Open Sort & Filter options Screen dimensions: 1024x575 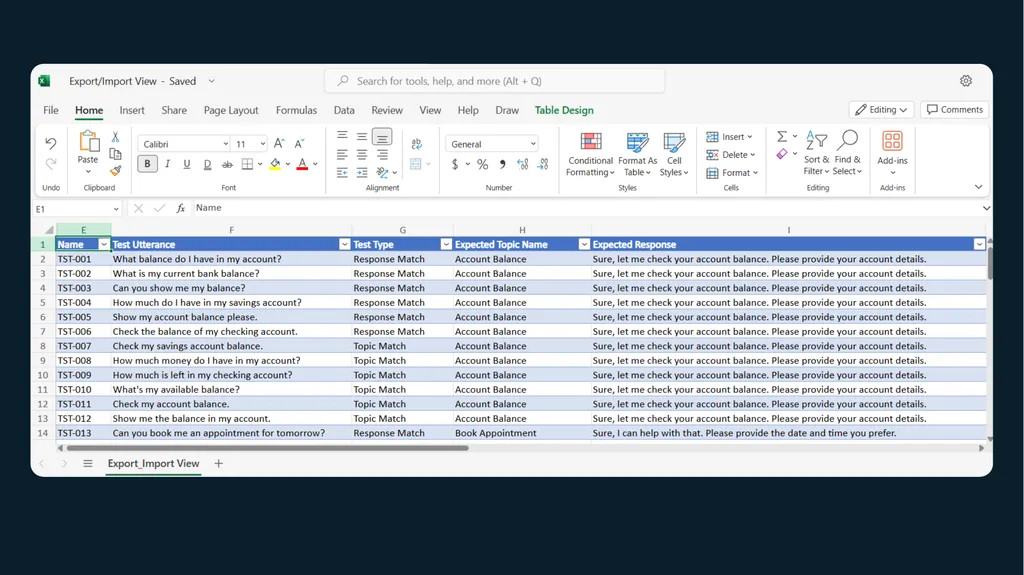pyautogui.click(x=816, y=153)
